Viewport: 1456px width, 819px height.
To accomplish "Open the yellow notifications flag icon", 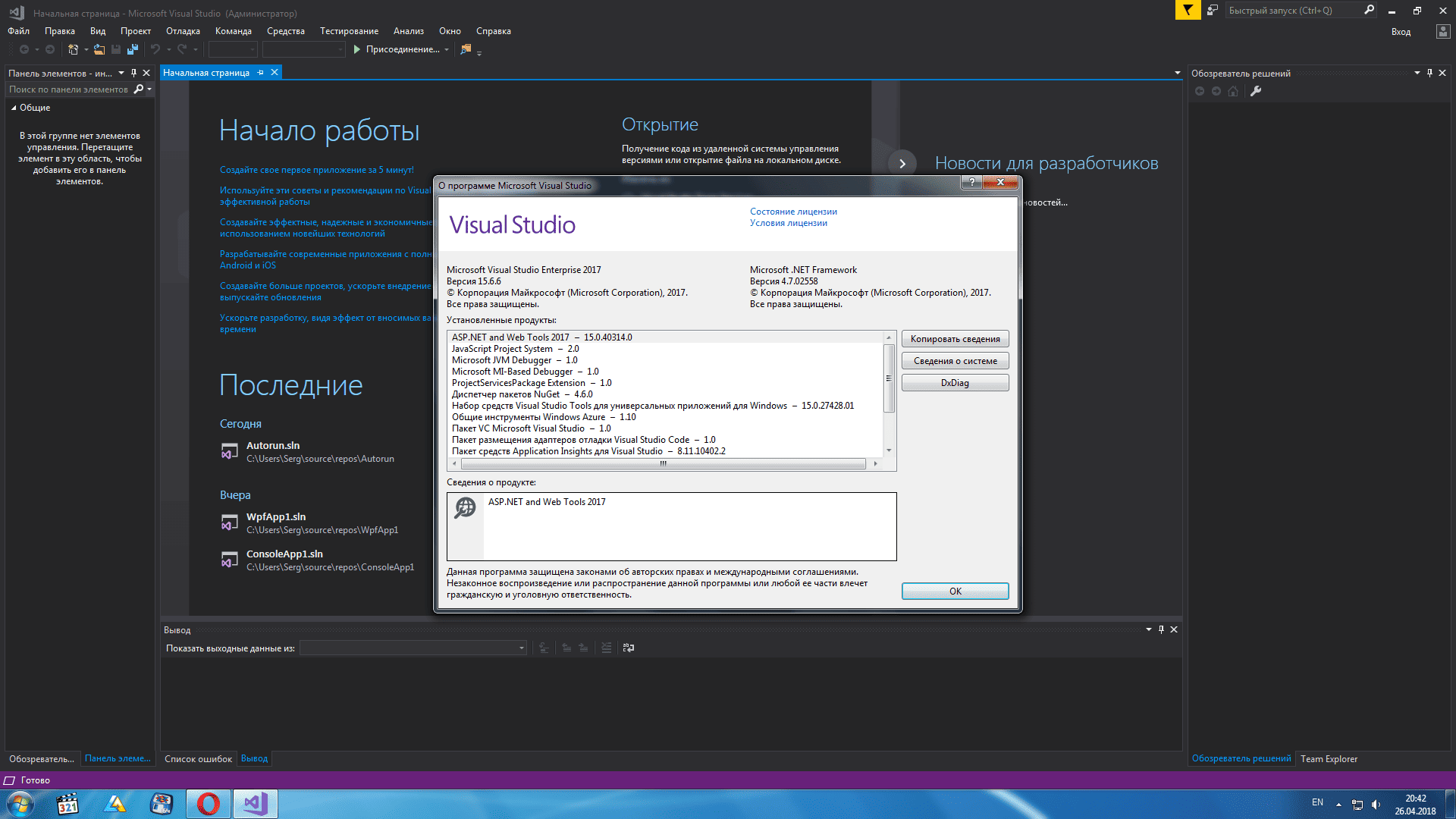I will [1188, 10].
